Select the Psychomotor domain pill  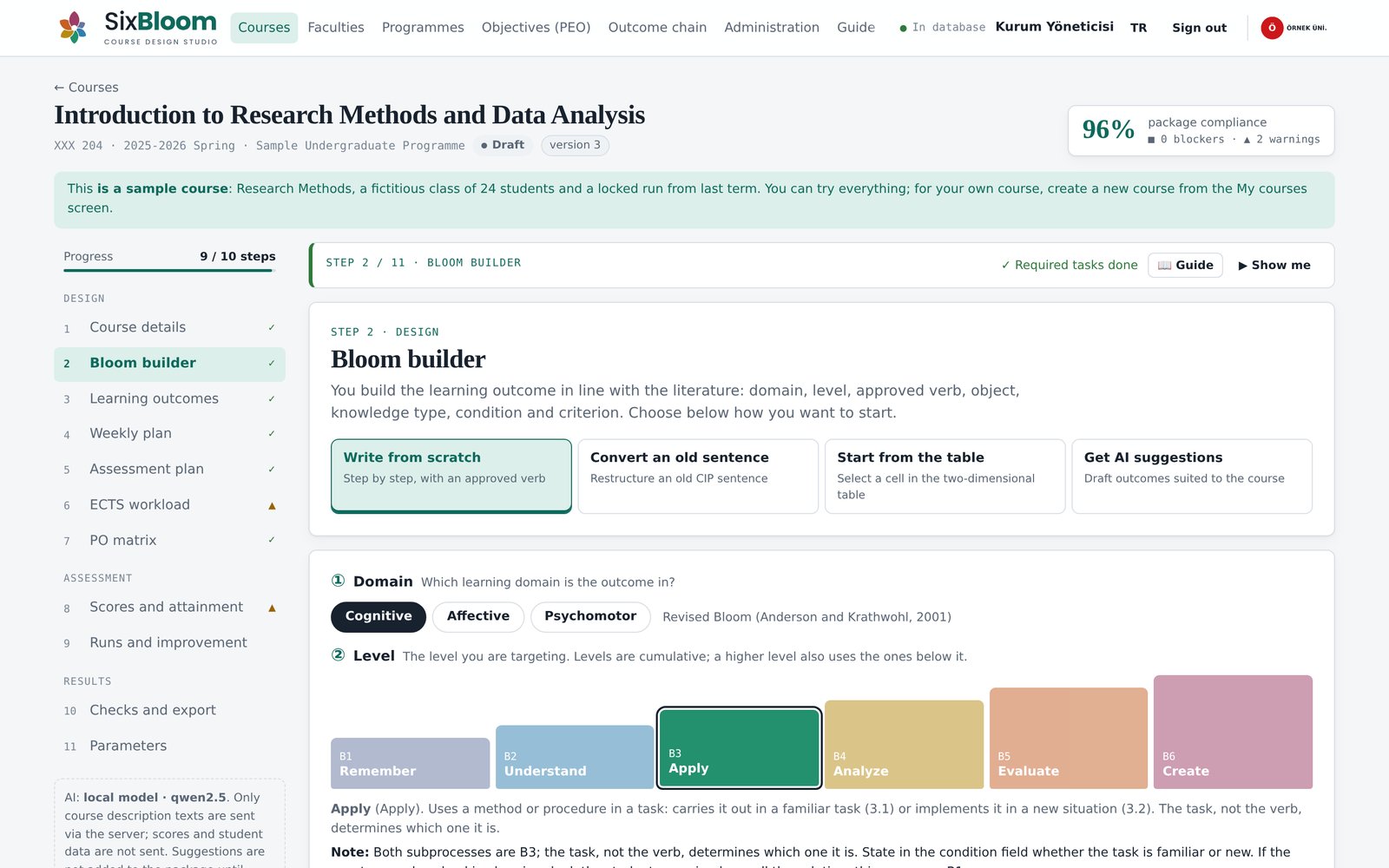coord(590,616)
